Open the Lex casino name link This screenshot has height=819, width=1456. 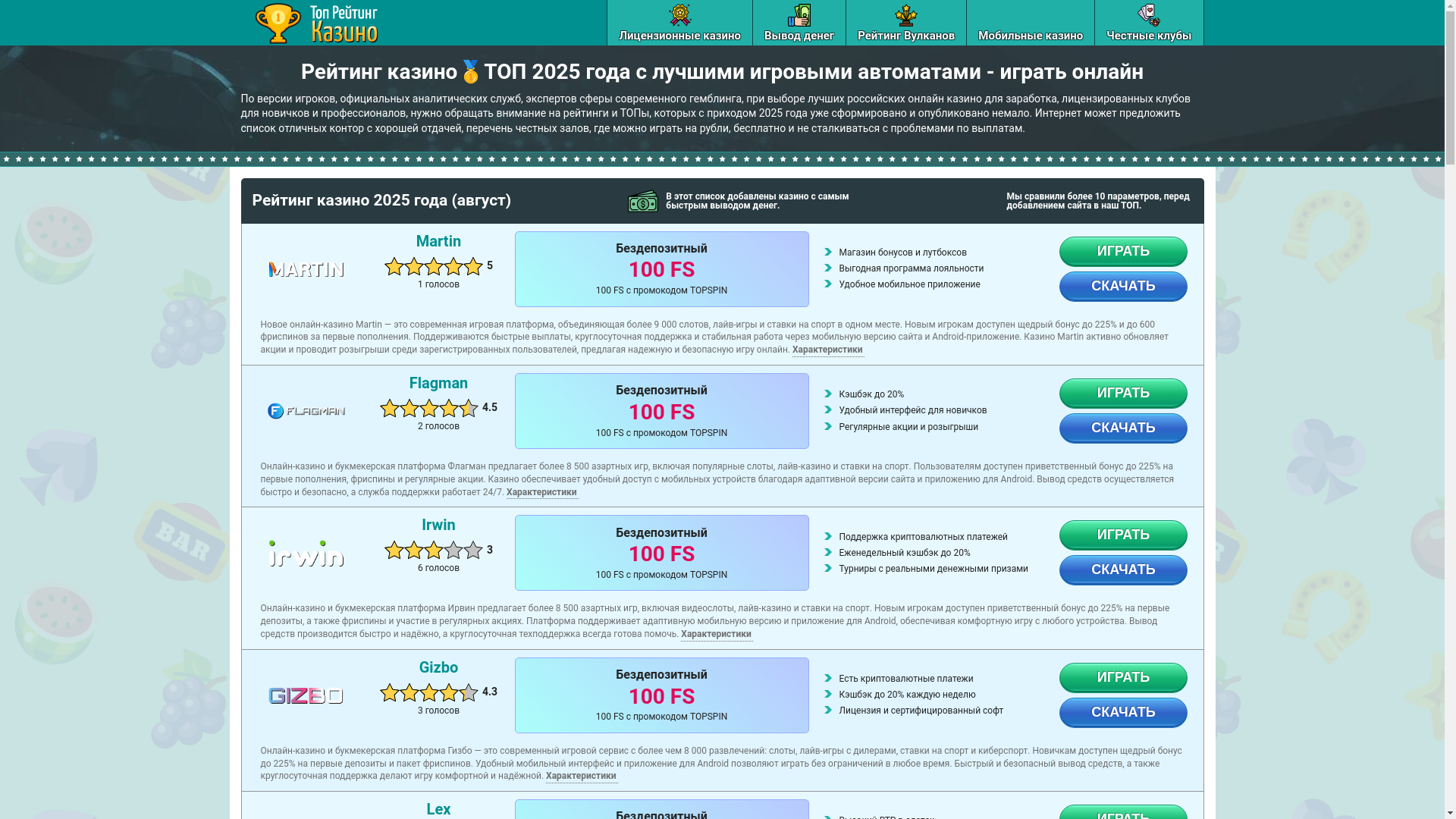coord(438,809)
